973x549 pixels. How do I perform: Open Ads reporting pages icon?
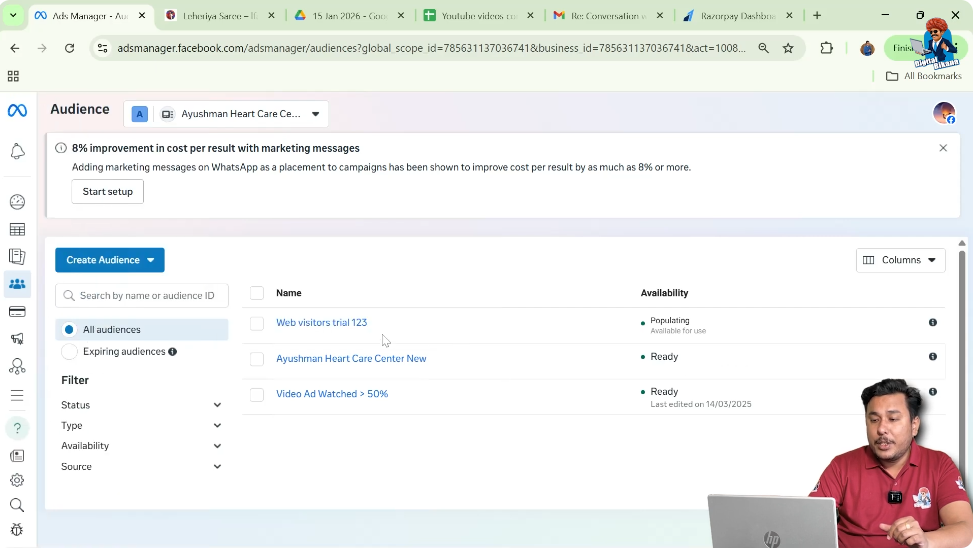point(17,257)
